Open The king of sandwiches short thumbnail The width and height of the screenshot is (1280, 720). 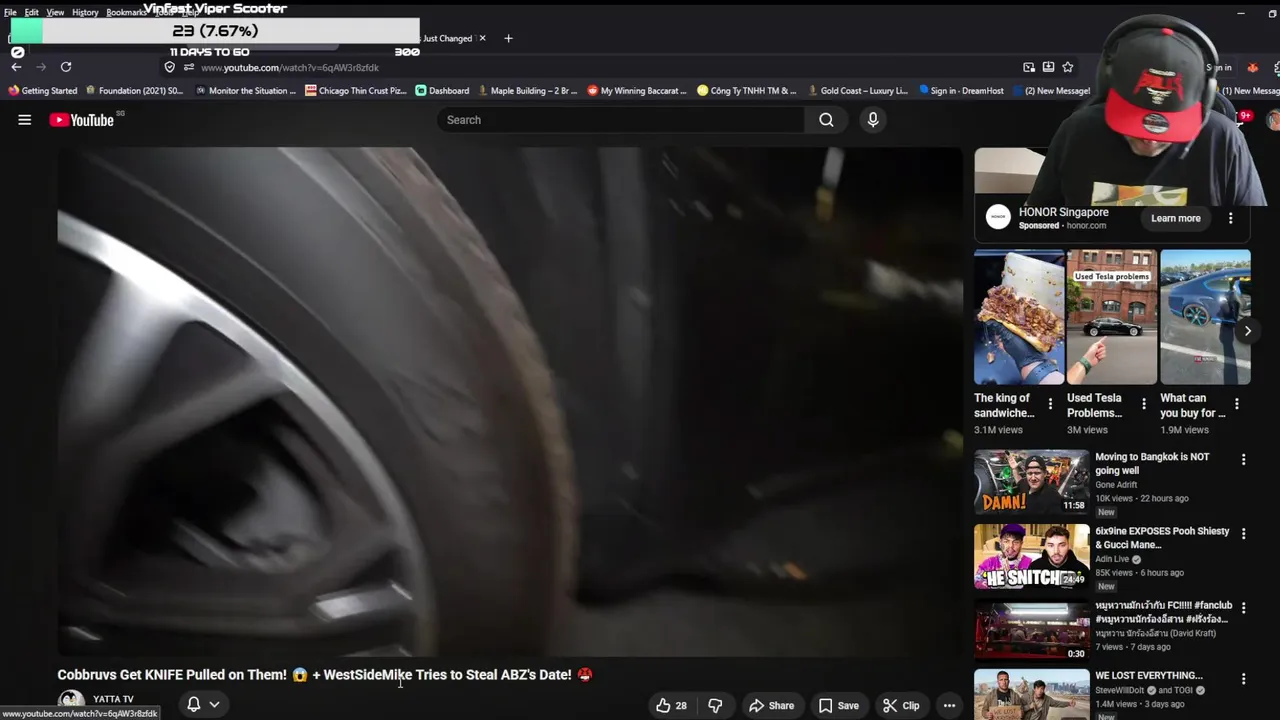(1019, 317)
